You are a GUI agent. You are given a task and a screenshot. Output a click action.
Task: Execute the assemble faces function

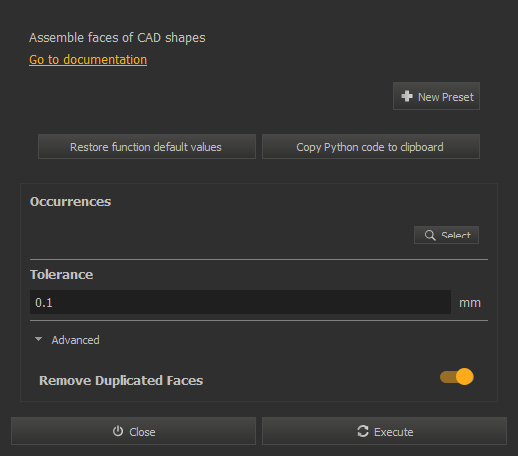(384, 431)
